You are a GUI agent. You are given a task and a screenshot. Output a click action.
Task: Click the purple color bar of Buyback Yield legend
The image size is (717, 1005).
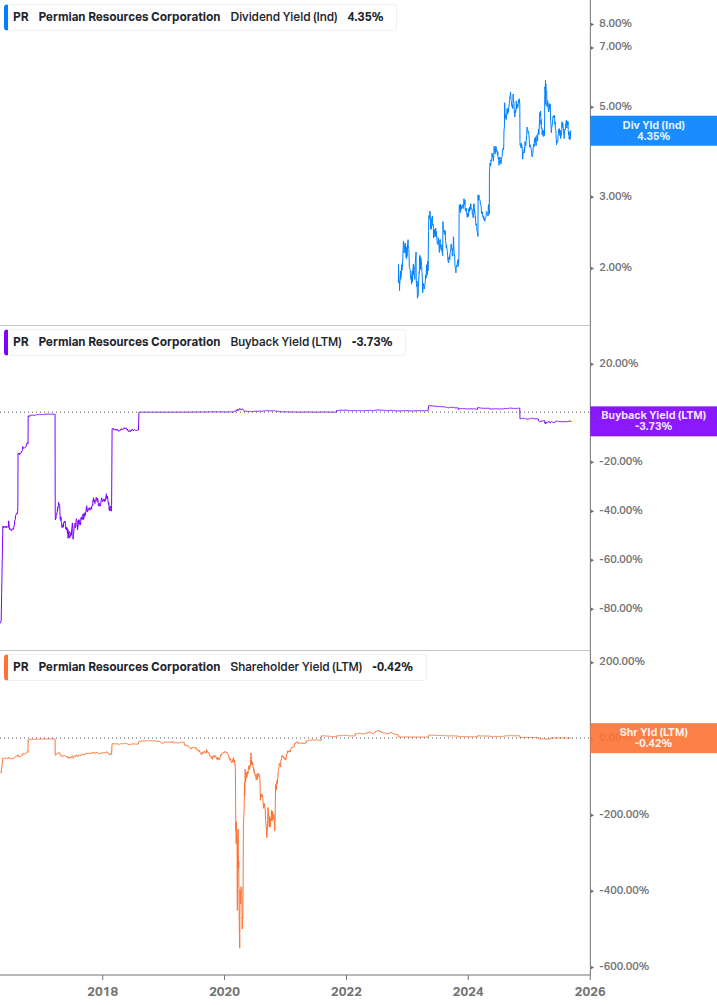(6, 342)
